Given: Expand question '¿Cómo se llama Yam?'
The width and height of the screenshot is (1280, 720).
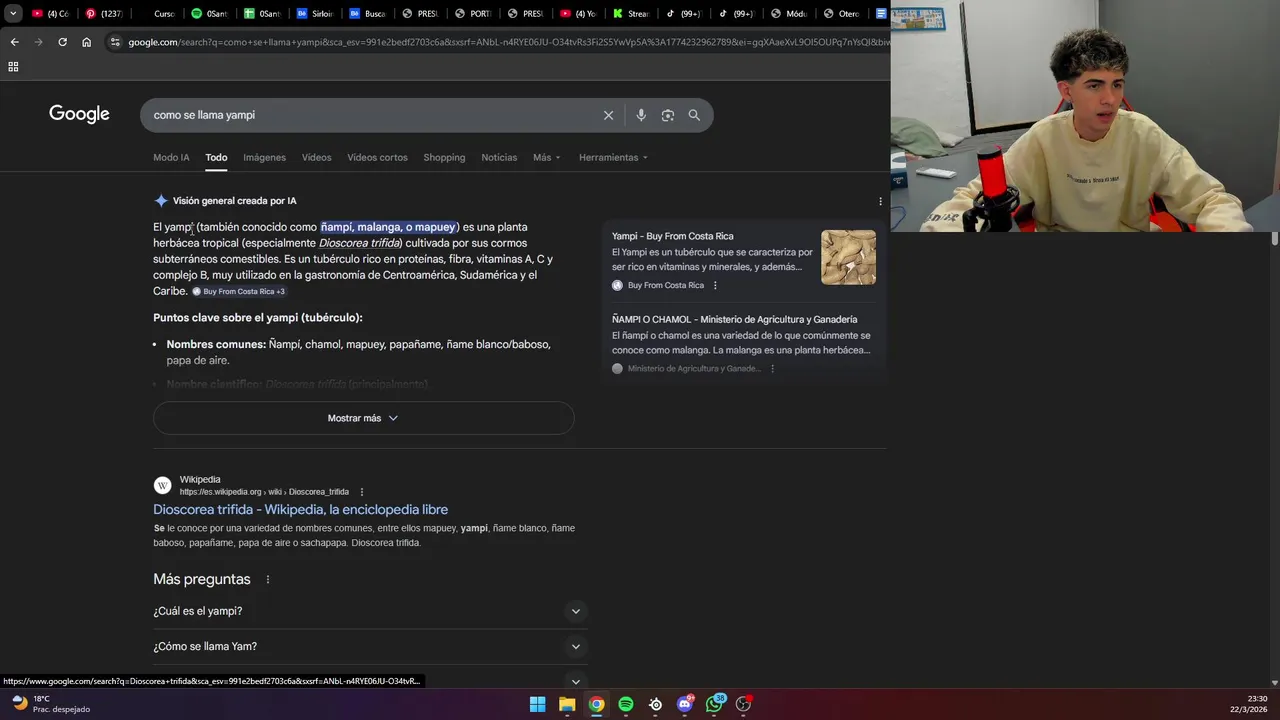Looking at the screenshot, I should tap(370, 647).
